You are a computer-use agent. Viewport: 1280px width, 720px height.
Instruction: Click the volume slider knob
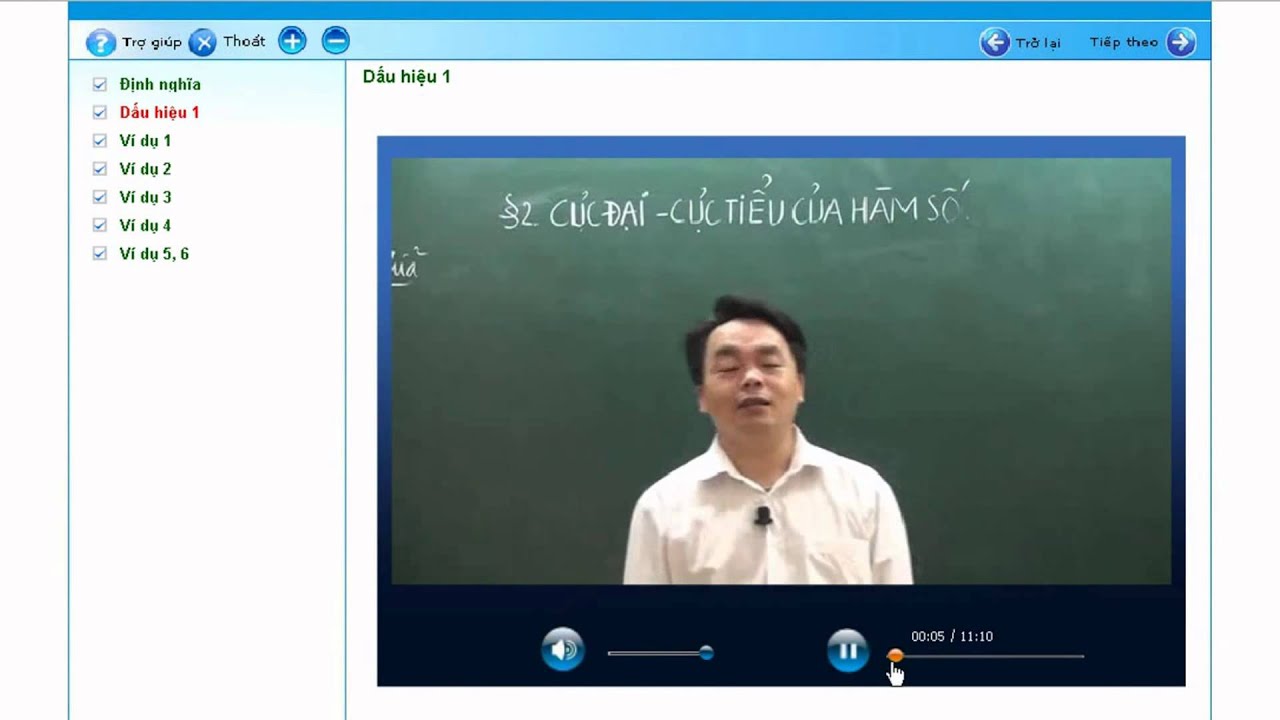pyautogui.click(x=706, y=653)
